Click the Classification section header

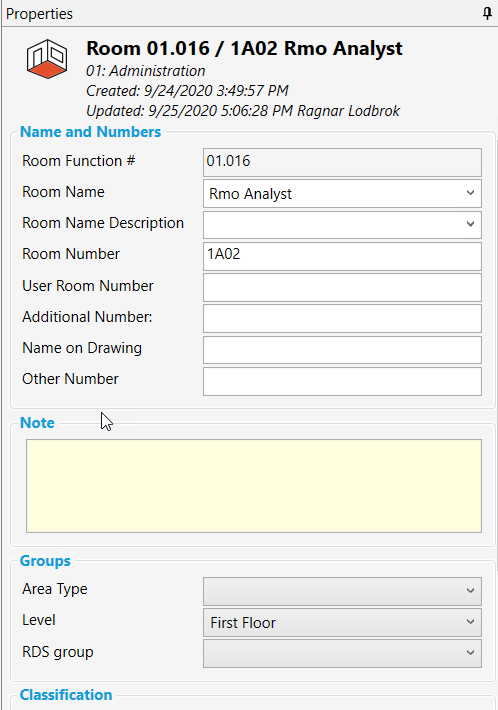pyautogui.click(x=66, y=695)
